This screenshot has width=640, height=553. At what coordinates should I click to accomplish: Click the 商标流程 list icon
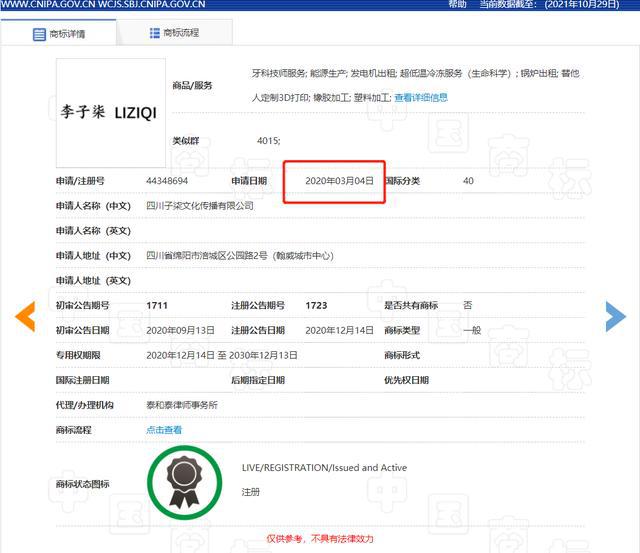[x=155, y=33]
